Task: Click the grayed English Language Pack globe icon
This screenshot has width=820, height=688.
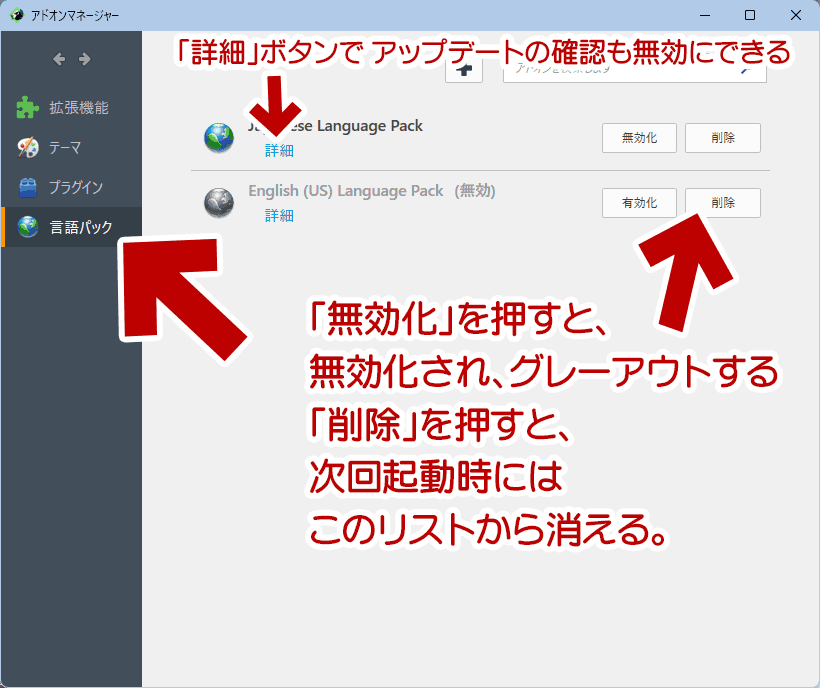Action: click(x=218, y=203)
